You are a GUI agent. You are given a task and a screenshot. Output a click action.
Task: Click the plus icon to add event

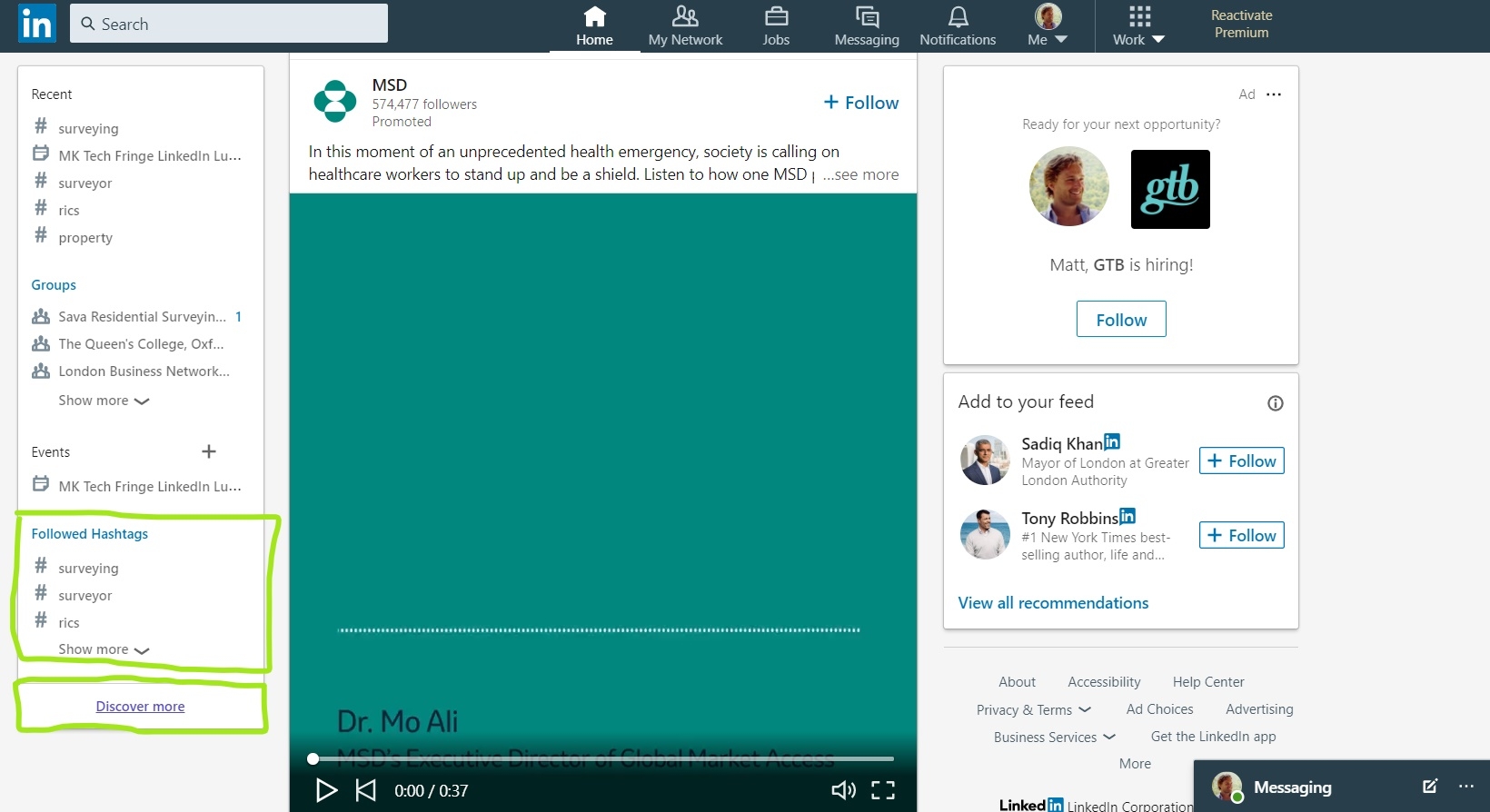[209, 451]
